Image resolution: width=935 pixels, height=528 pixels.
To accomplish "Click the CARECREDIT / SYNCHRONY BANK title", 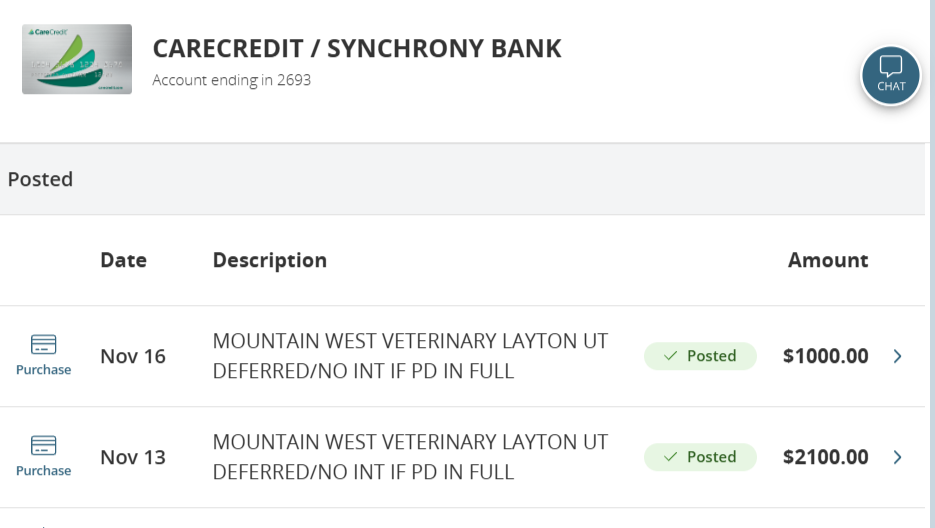I will click(357, 48).
